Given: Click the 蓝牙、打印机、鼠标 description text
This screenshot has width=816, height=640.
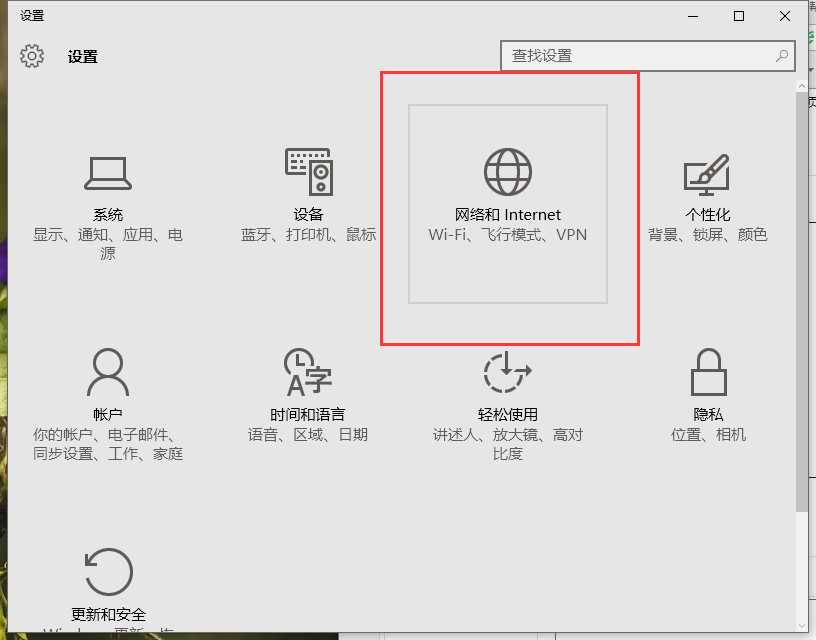Looking at the screenshot, I should click(308, 235).
